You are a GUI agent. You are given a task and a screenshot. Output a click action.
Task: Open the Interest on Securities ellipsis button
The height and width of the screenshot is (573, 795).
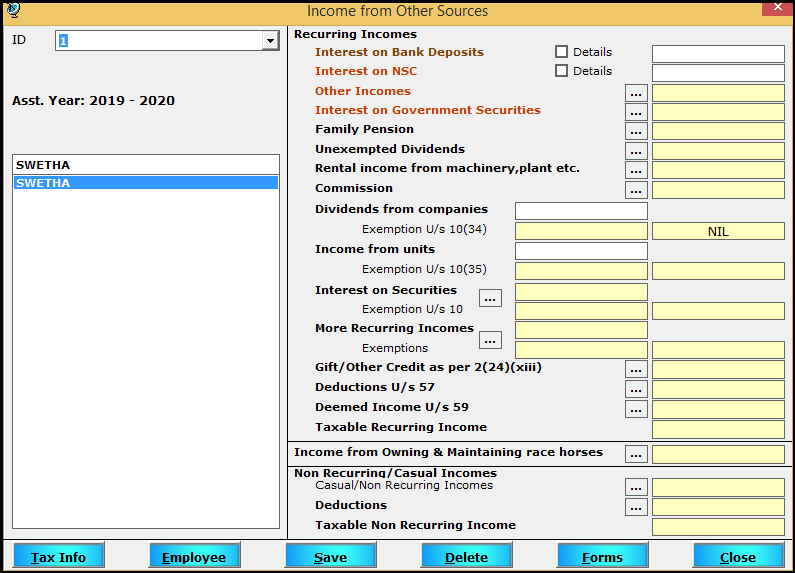click(490, 298)
